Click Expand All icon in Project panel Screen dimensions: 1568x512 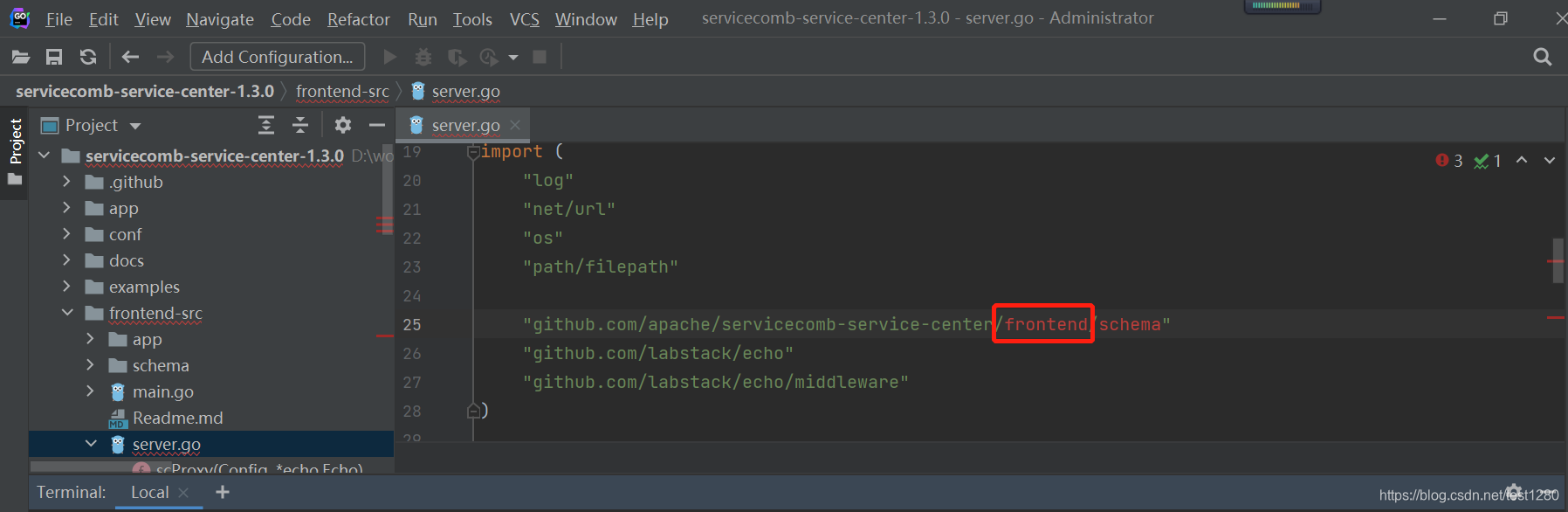pos(266,125)
